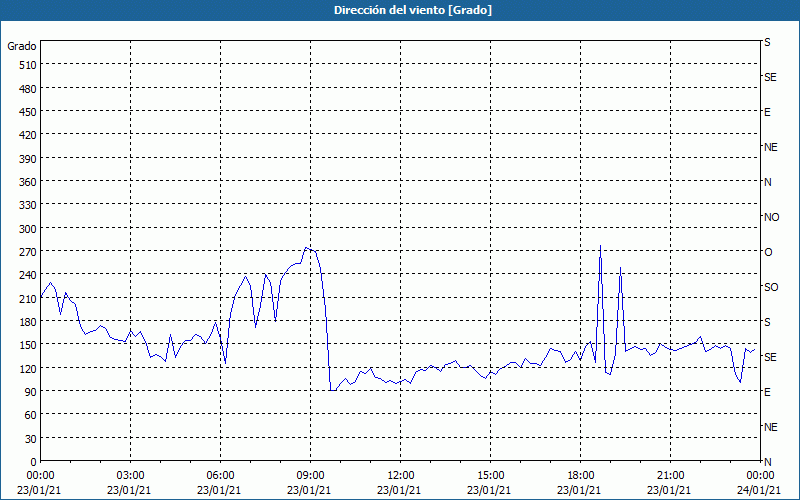Image resolution: width=800 pixels, height=500 pixels.
Task: Select the 120 value on the degree axis
Action: click(28, 368)
